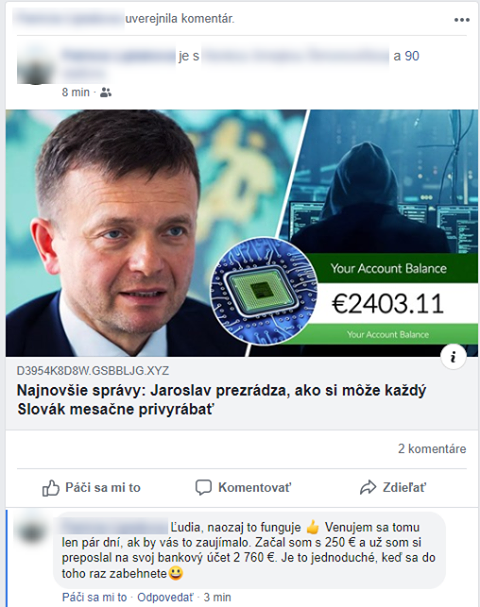The height and width of the screenshot is (607, 480).
Task: Open the Najnovšie správy headline link
Action: pos(221,400)
